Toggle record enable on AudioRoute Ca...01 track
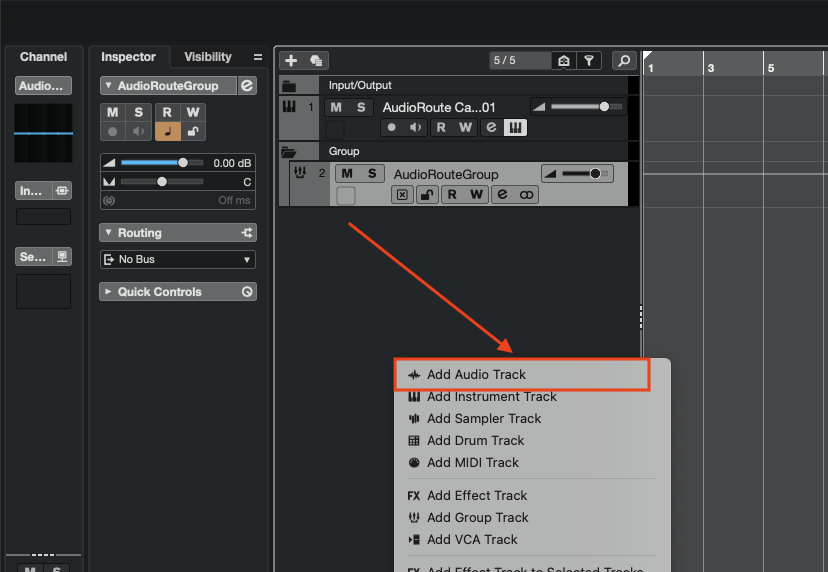 tap(391, 127)
